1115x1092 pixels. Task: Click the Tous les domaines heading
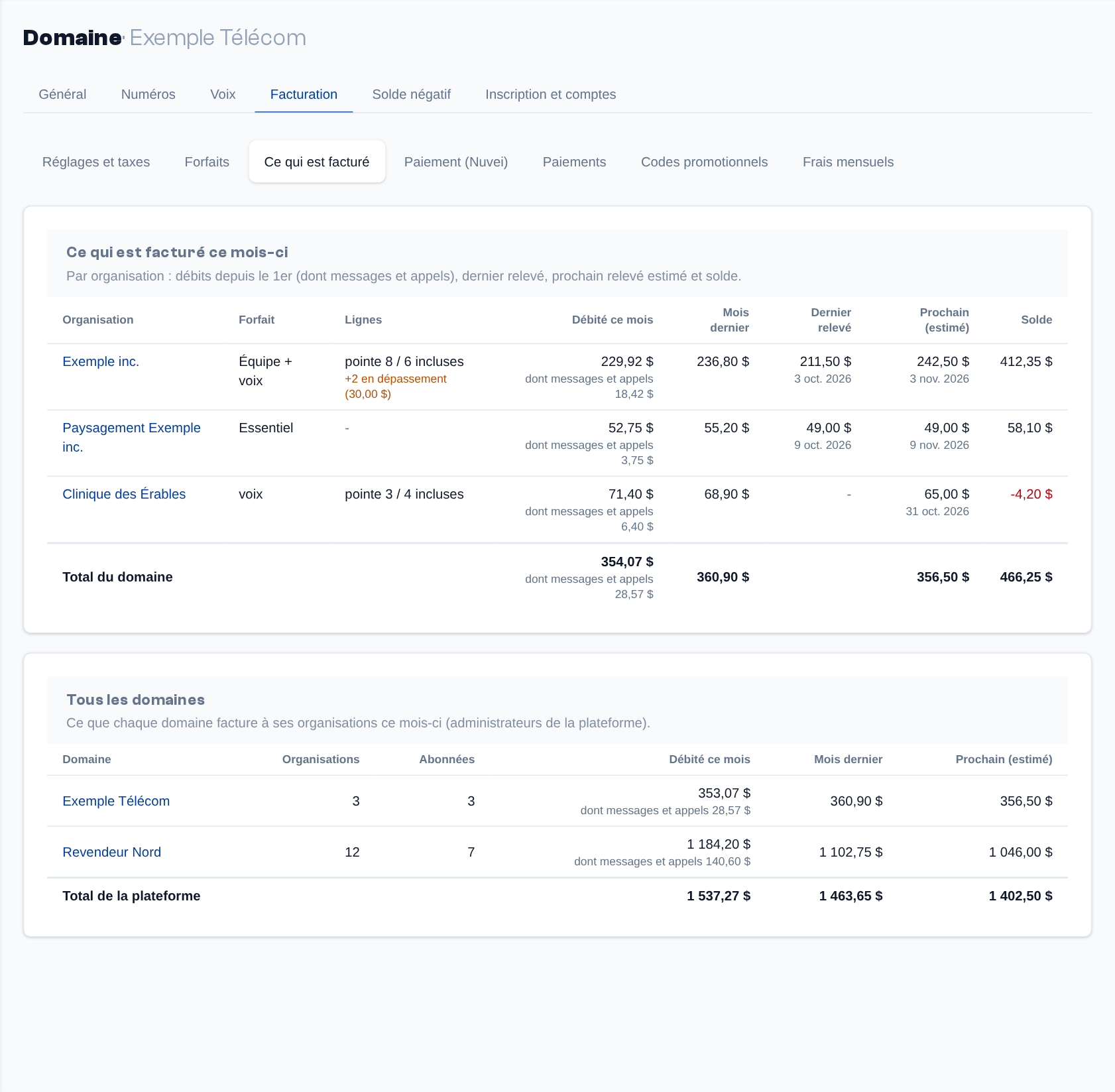(x=135, y=699)
